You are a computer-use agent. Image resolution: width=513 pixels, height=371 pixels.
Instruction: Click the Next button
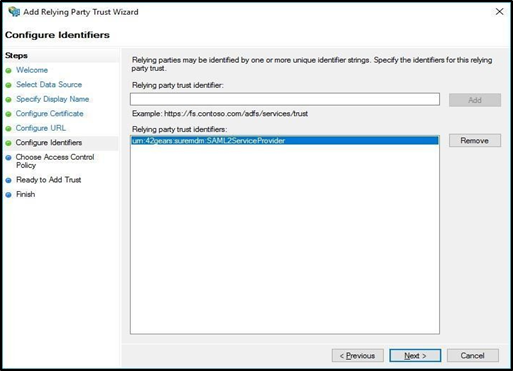pyautogui.click(x=415, y=356)
